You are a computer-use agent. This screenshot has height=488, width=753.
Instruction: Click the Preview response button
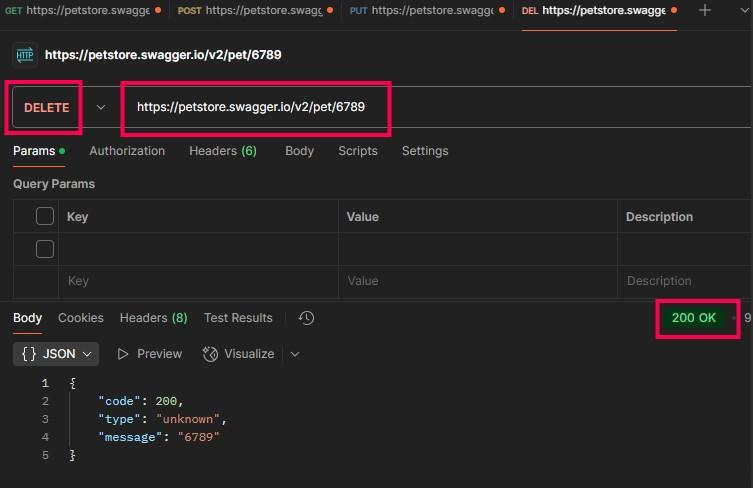(x=150, y=354)
